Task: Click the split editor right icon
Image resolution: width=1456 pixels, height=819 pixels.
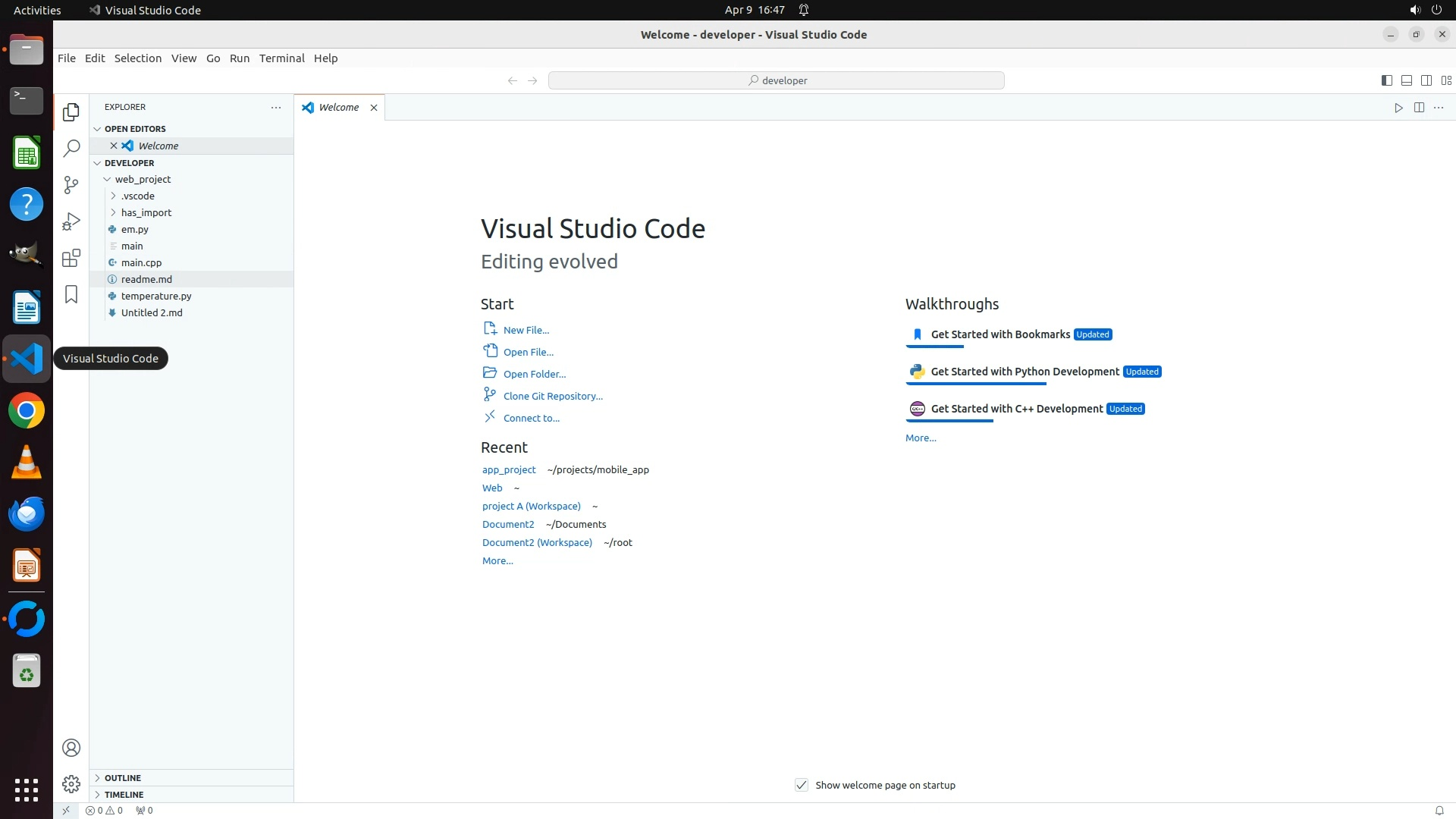Action: pyautogui.click(x=1419, y=108)
